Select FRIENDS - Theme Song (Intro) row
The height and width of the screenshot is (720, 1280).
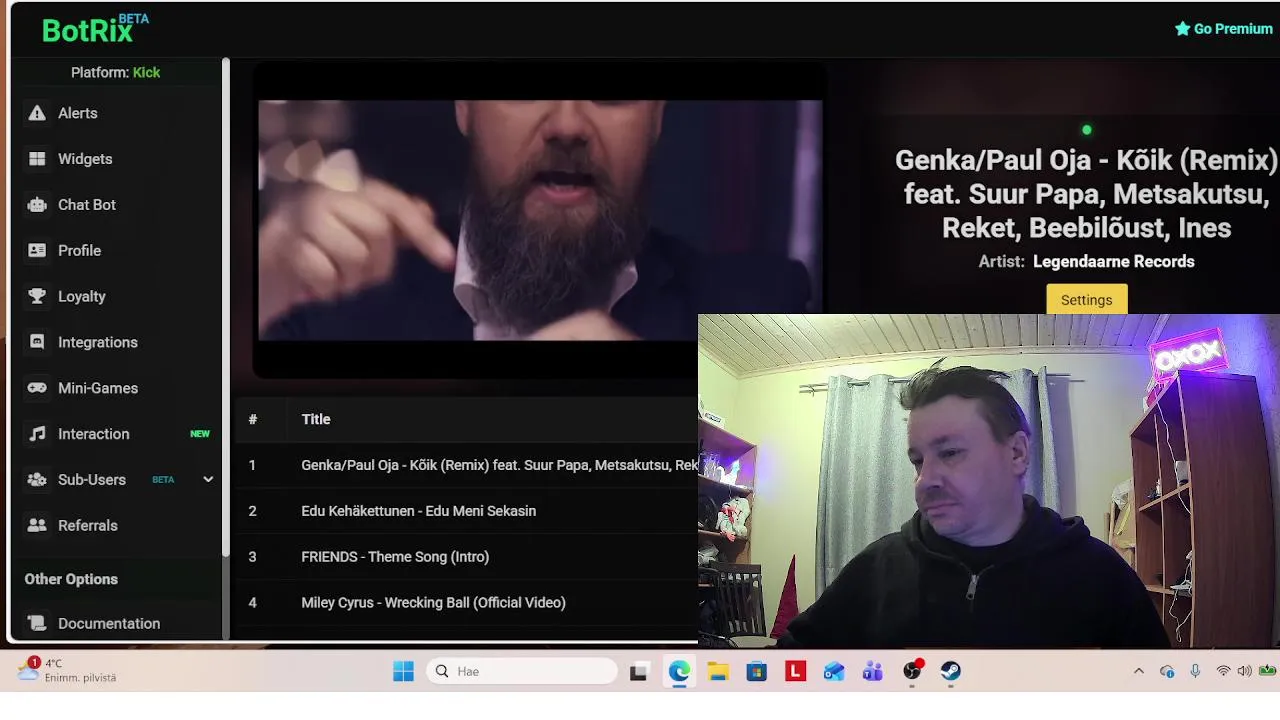coord(466,557)
